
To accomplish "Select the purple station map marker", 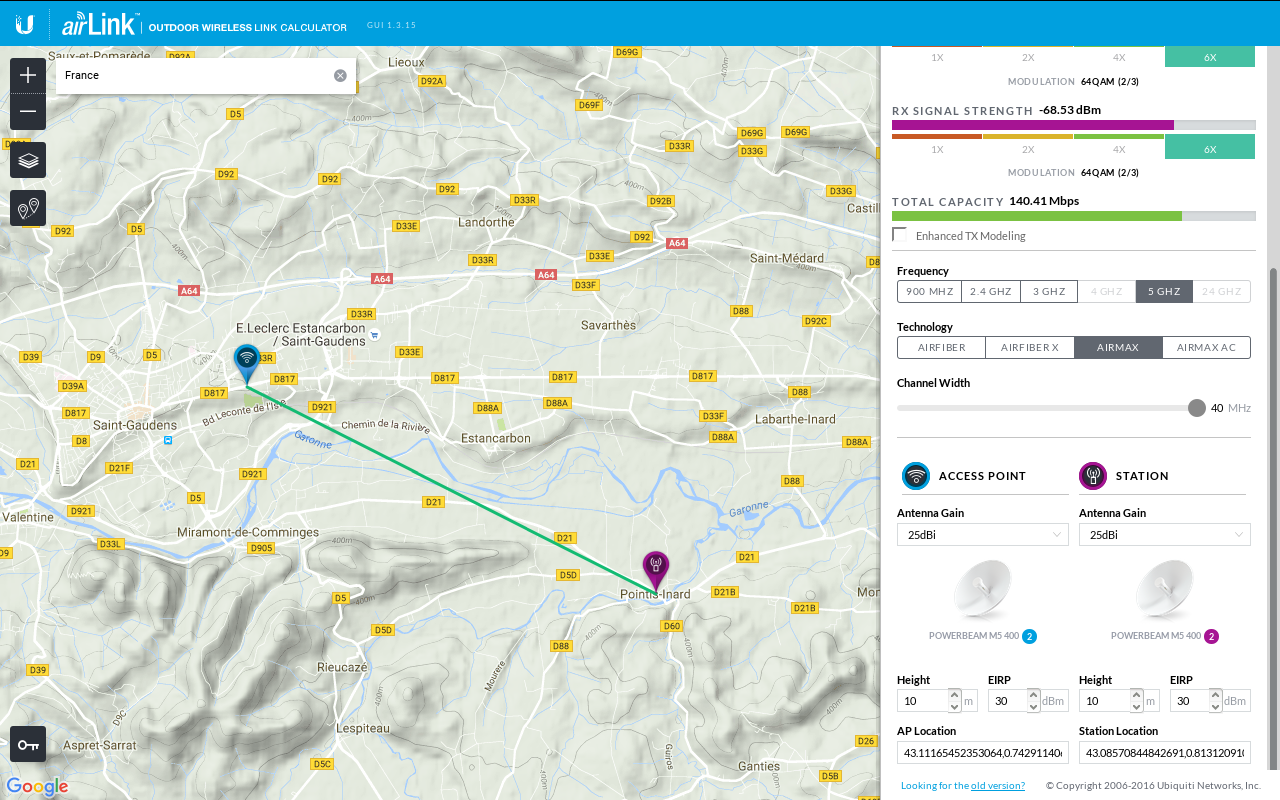I will point(655,569).
